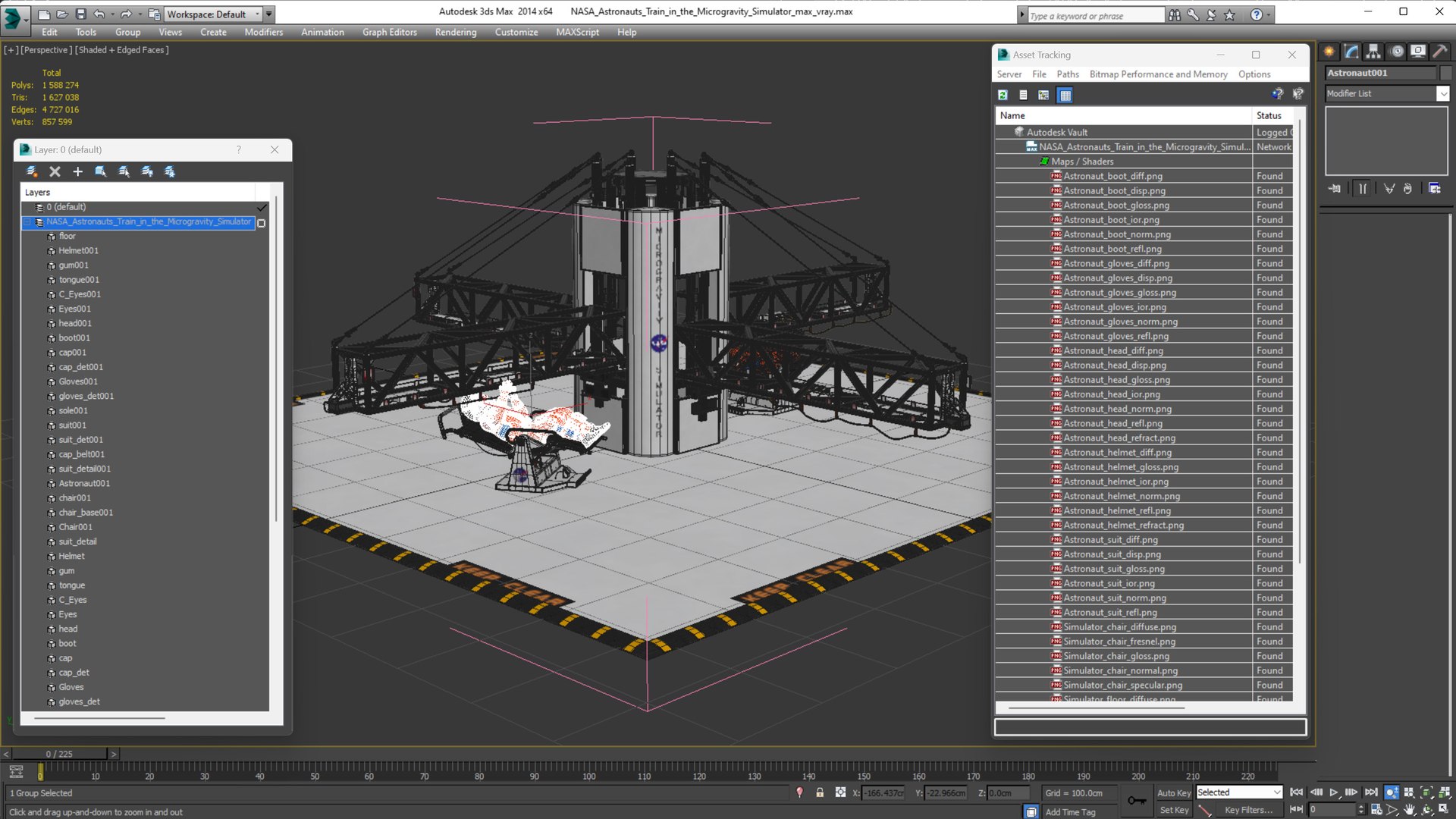
Task: Play the animation
Action: (1334, 792)
